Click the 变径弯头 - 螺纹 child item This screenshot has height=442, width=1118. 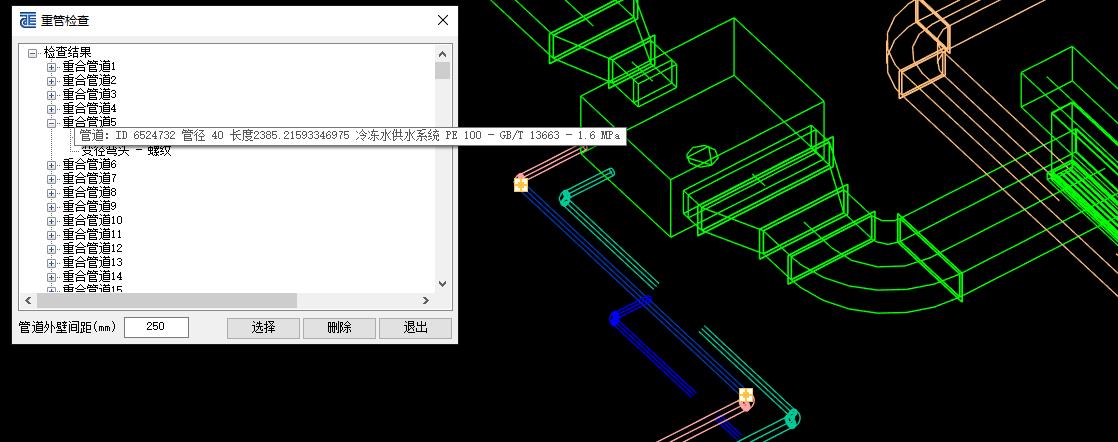point(126,151)
